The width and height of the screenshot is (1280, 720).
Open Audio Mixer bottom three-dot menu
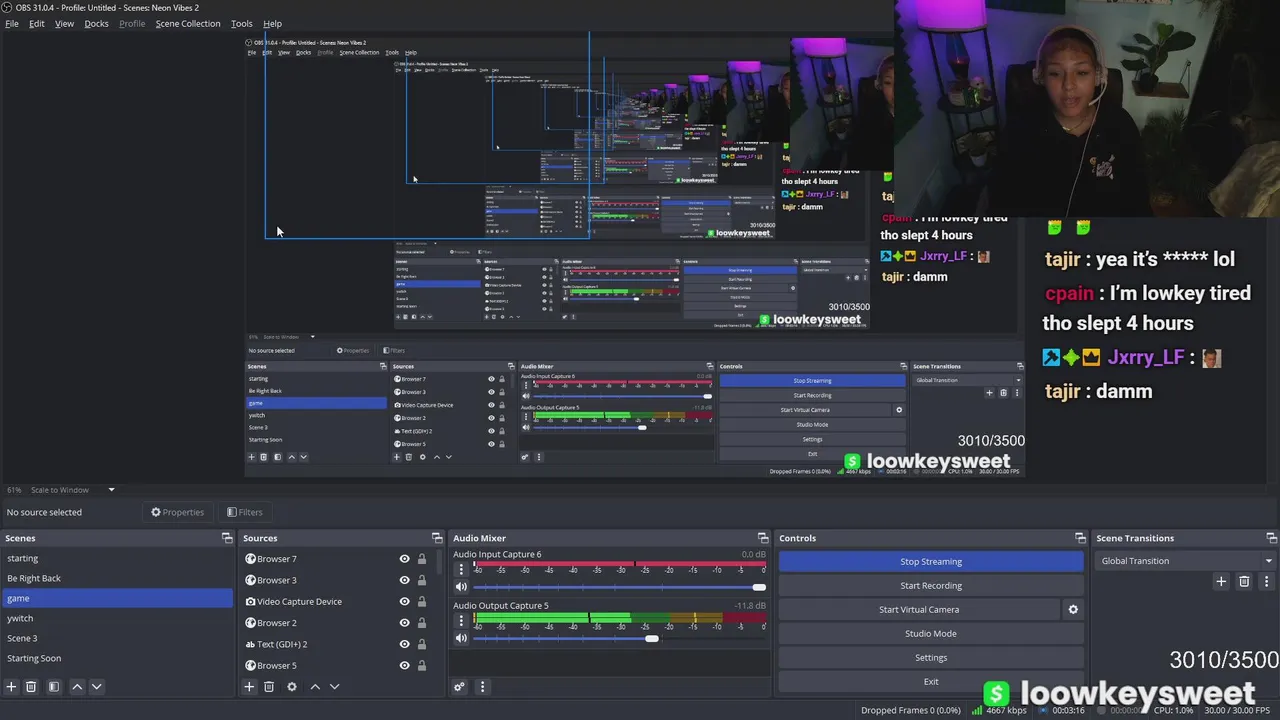[x=482, y=687]
